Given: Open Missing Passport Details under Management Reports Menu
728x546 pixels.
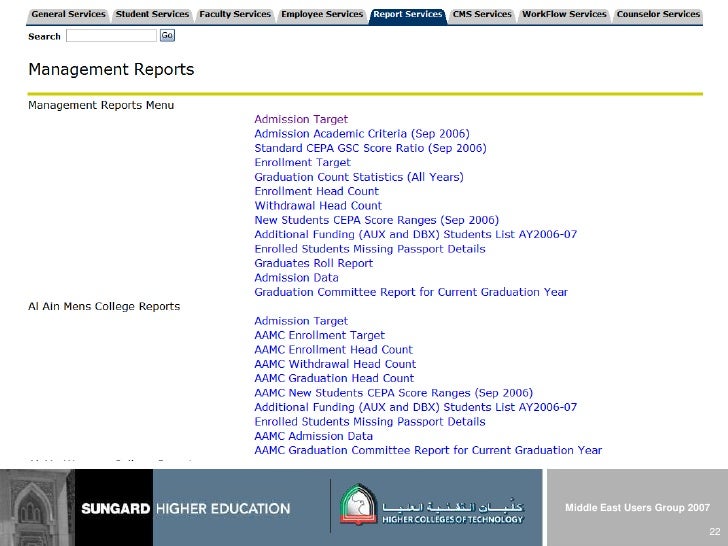Looking at the screenshot, I should tap(370, 249).
